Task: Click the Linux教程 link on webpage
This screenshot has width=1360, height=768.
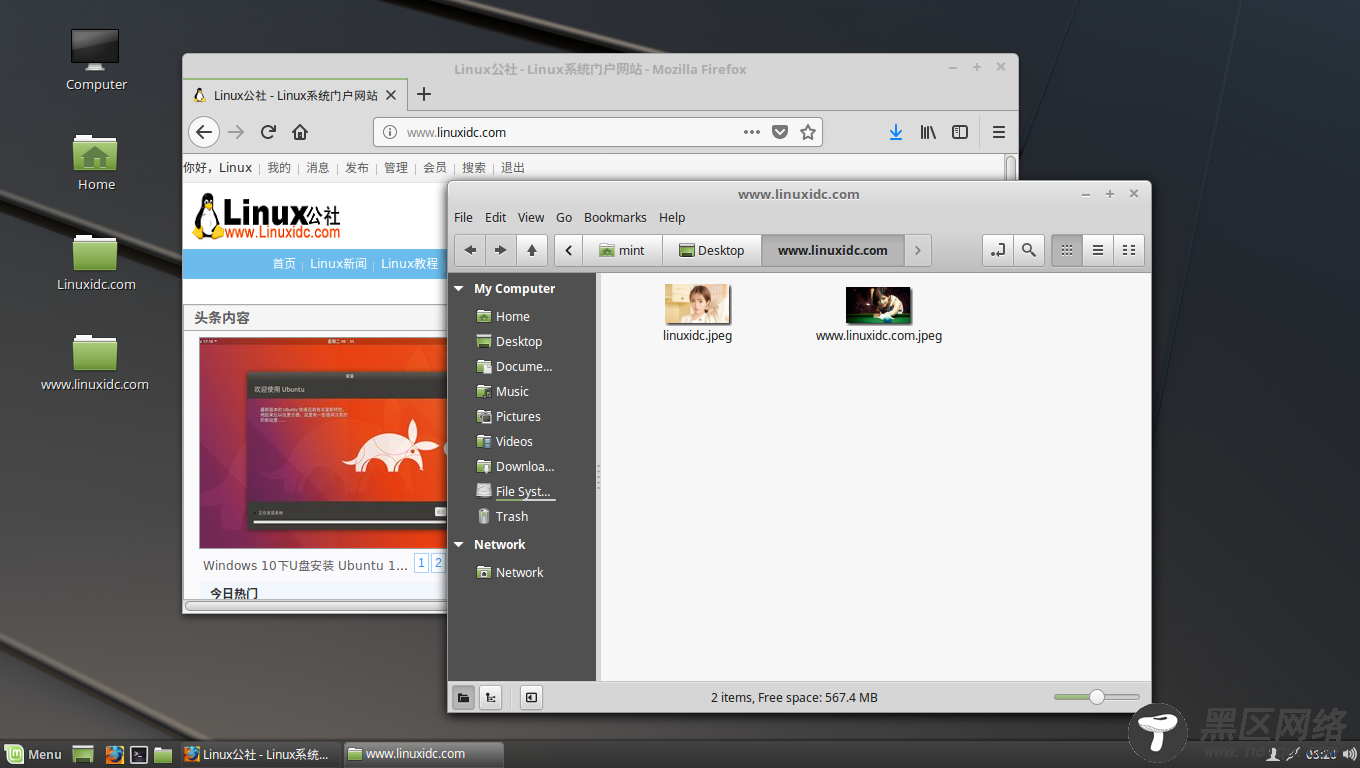Action: (409, 264)
